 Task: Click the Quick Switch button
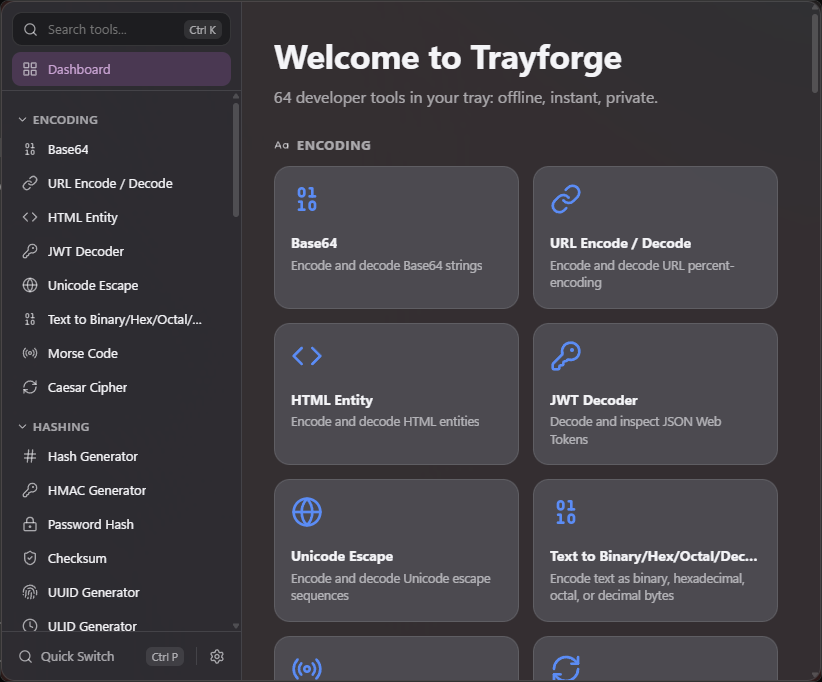coord(101,656)
